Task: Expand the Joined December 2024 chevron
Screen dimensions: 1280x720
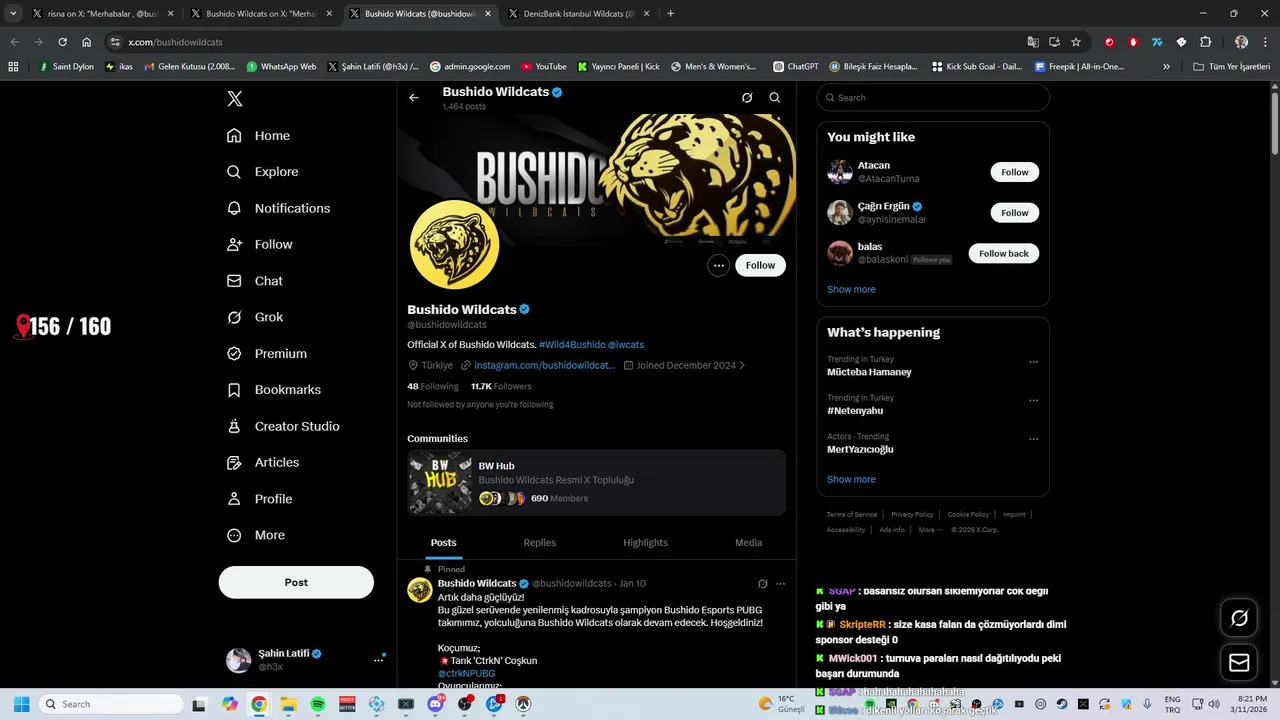Action: click(x=741, y=365)
